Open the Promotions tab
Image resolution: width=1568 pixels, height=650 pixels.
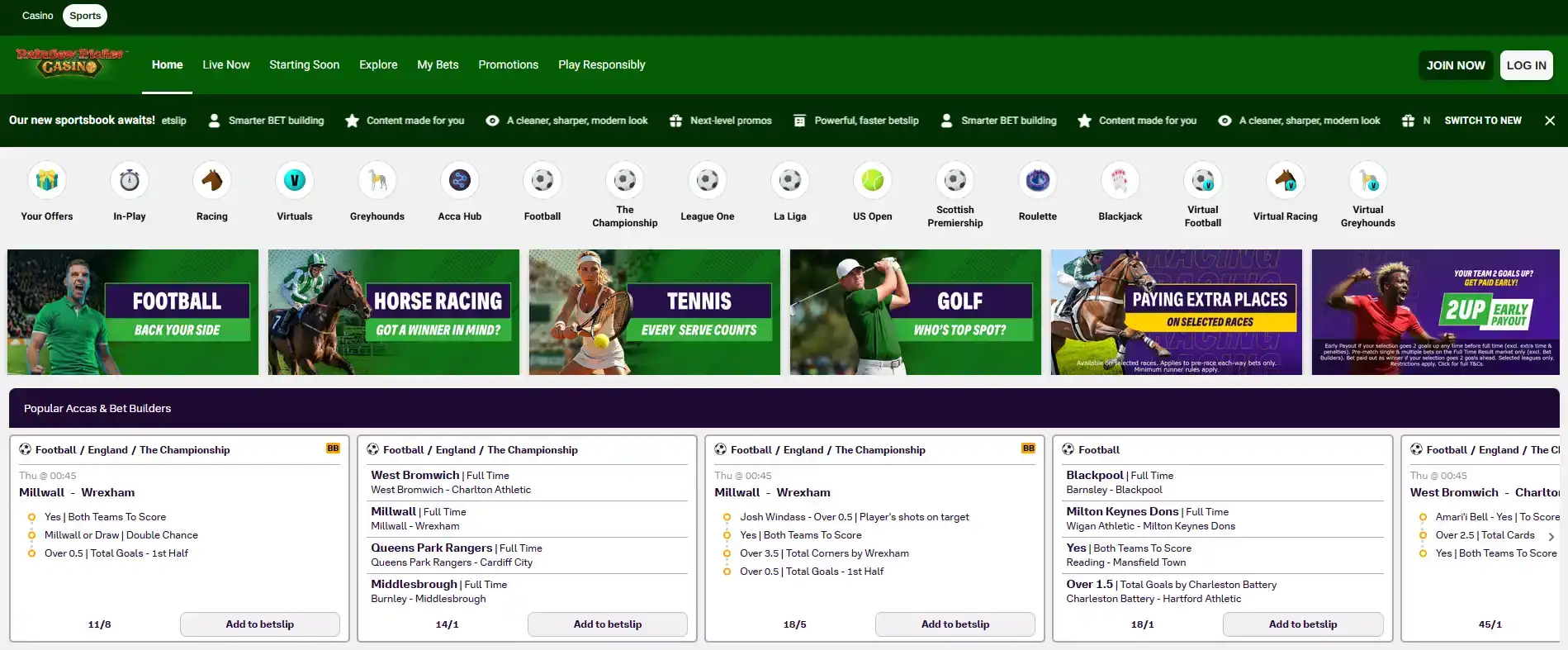click(x=509, y=64)
